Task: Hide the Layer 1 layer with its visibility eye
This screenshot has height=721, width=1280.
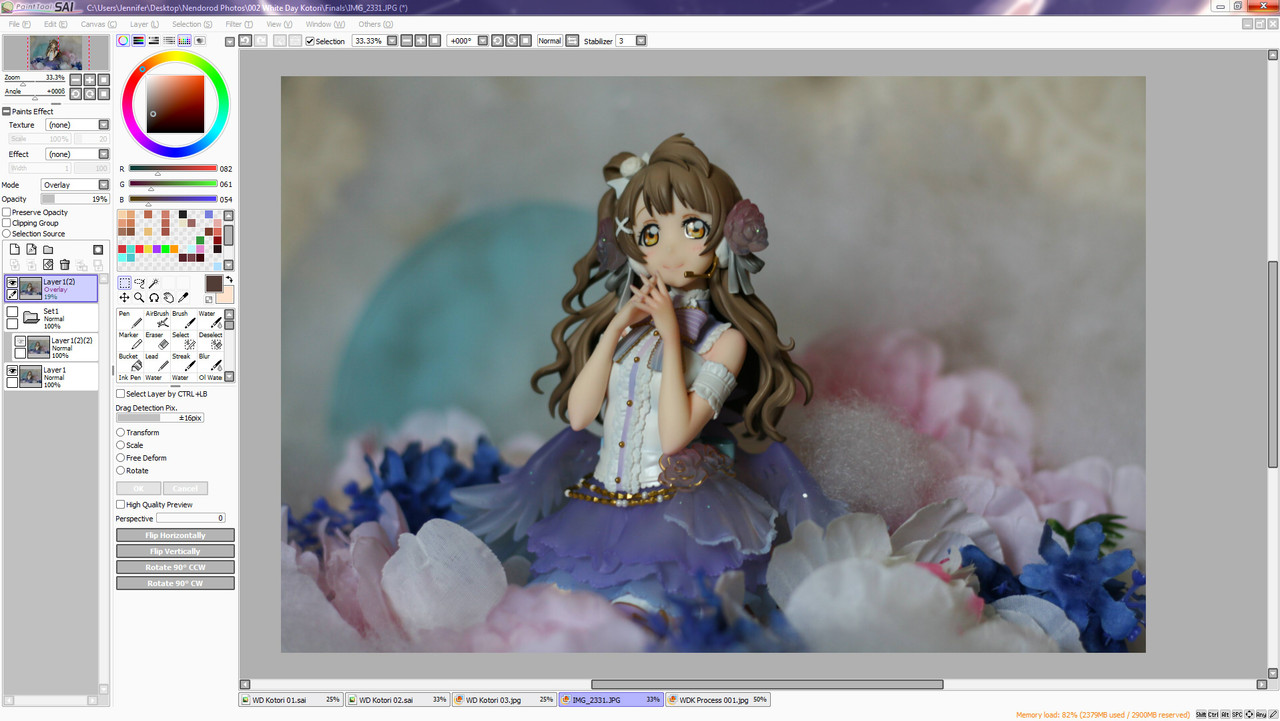Action: tap(13, 371)
